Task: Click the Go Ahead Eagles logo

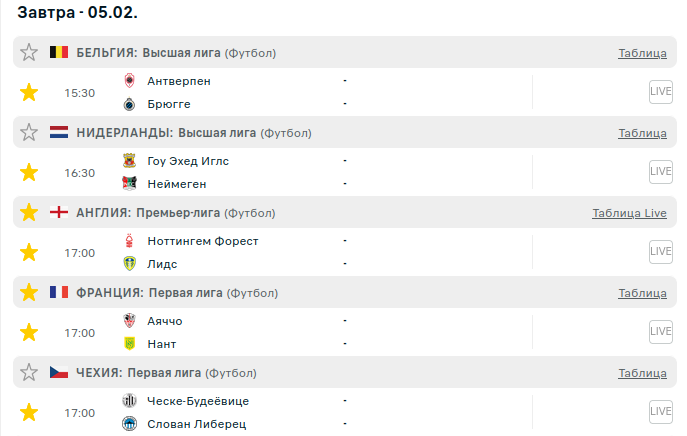Action: [129, 160]
